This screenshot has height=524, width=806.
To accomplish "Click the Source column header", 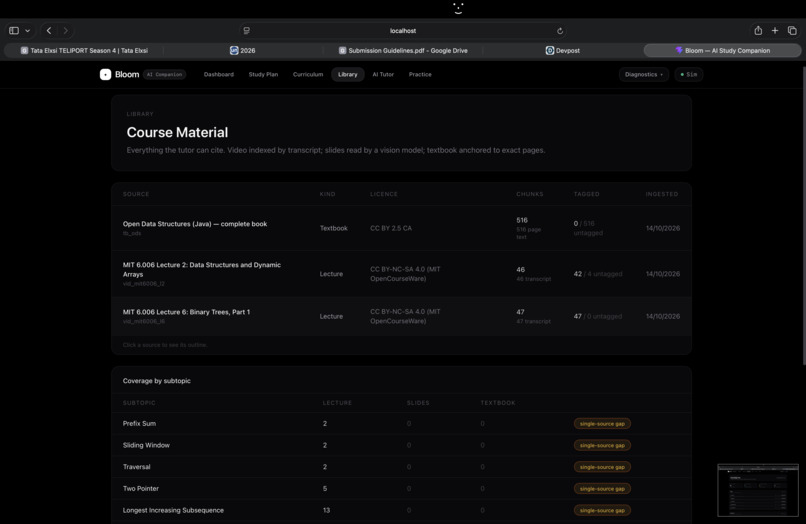I will 136,194.
